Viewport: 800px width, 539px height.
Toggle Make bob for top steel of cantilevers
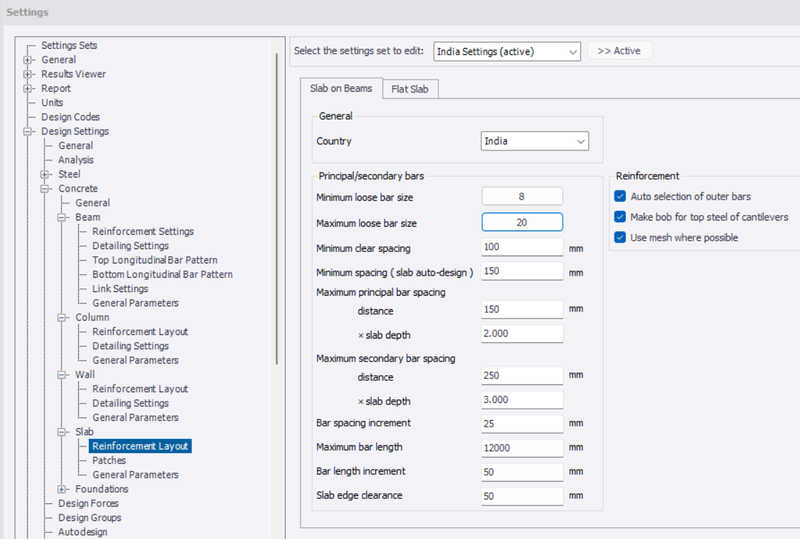click(x=620, y=217)
